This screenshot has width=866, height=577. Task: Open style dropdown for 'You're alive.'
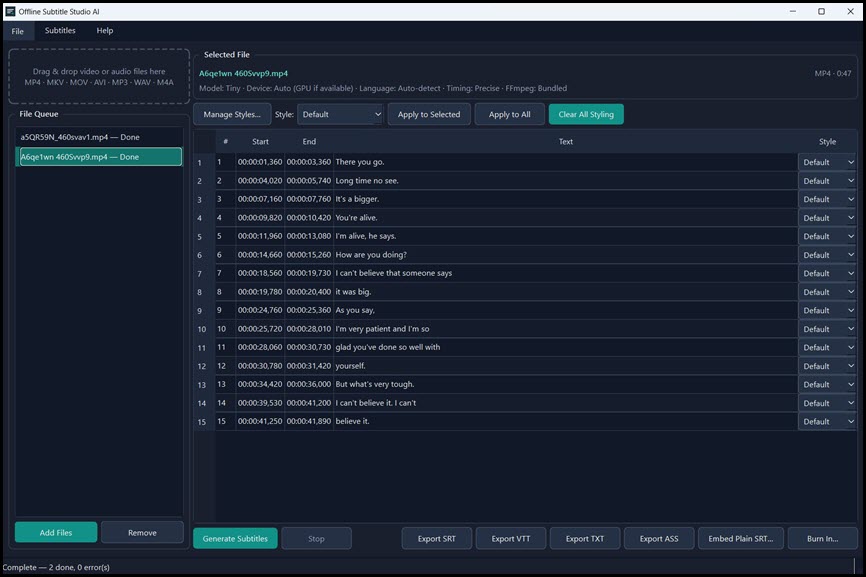827,218
